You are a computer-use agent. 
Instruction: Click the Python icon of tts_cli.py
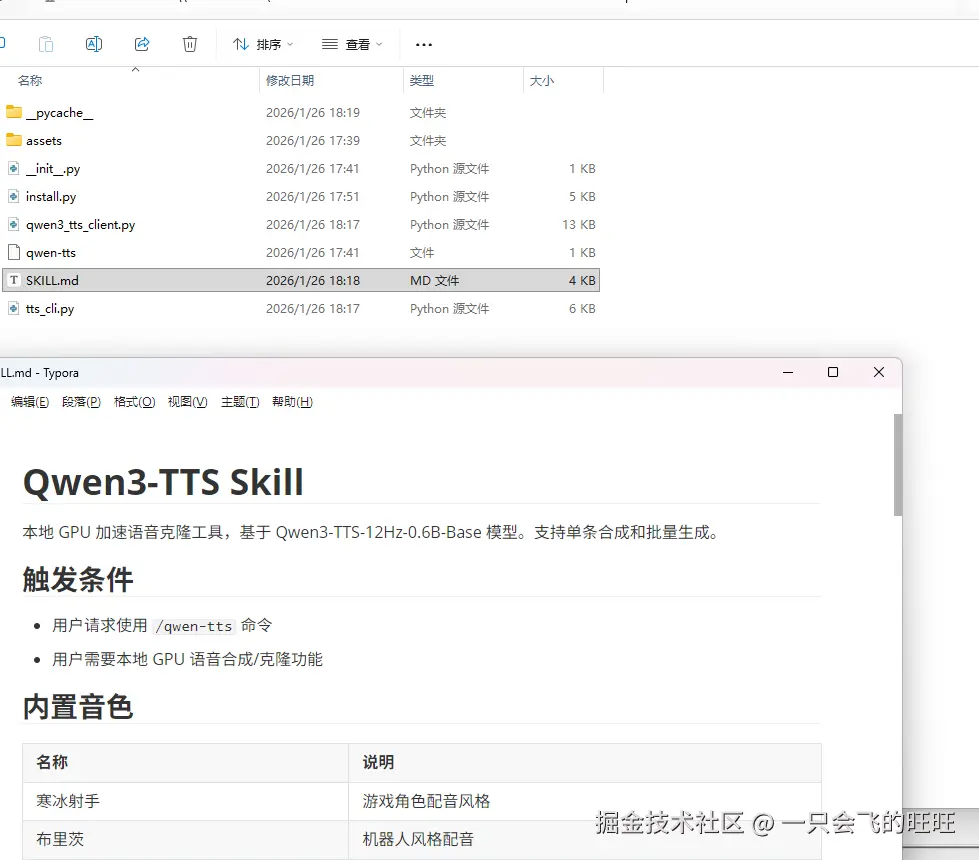14,308
